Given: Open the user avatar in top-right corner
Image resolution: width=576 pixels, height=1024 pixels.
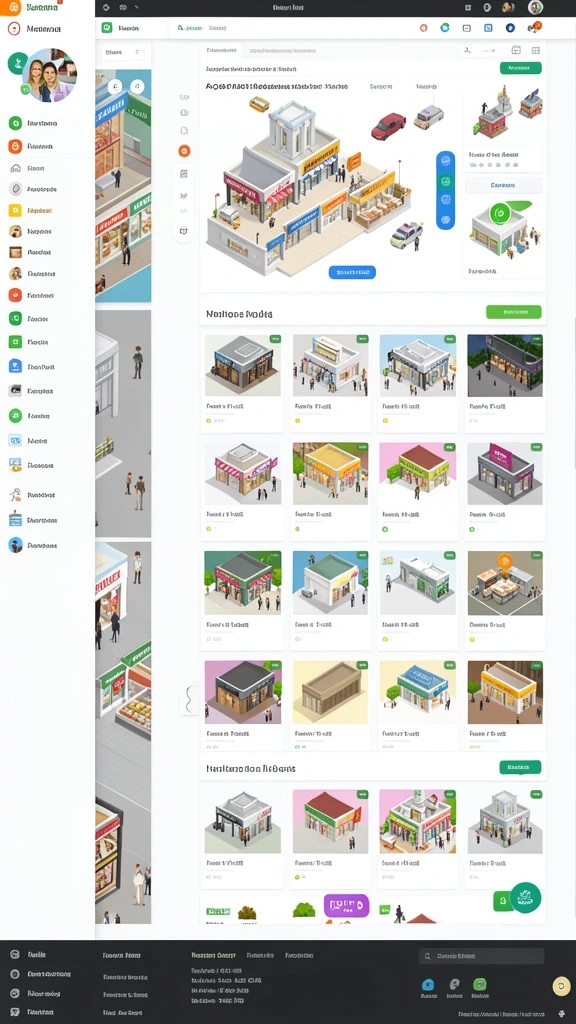Looking at the screenshot, I should [535, 8].
